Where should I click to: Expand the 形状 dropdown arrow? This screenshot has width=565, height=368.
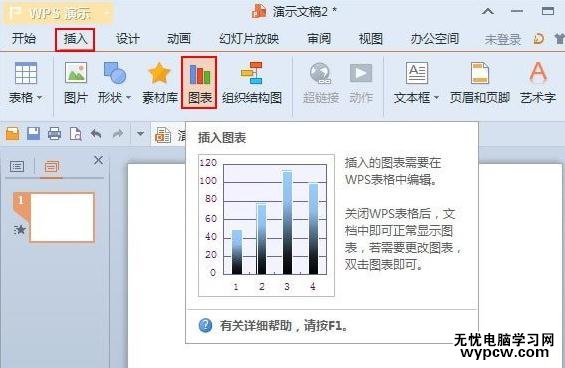(x=128, y=97)
